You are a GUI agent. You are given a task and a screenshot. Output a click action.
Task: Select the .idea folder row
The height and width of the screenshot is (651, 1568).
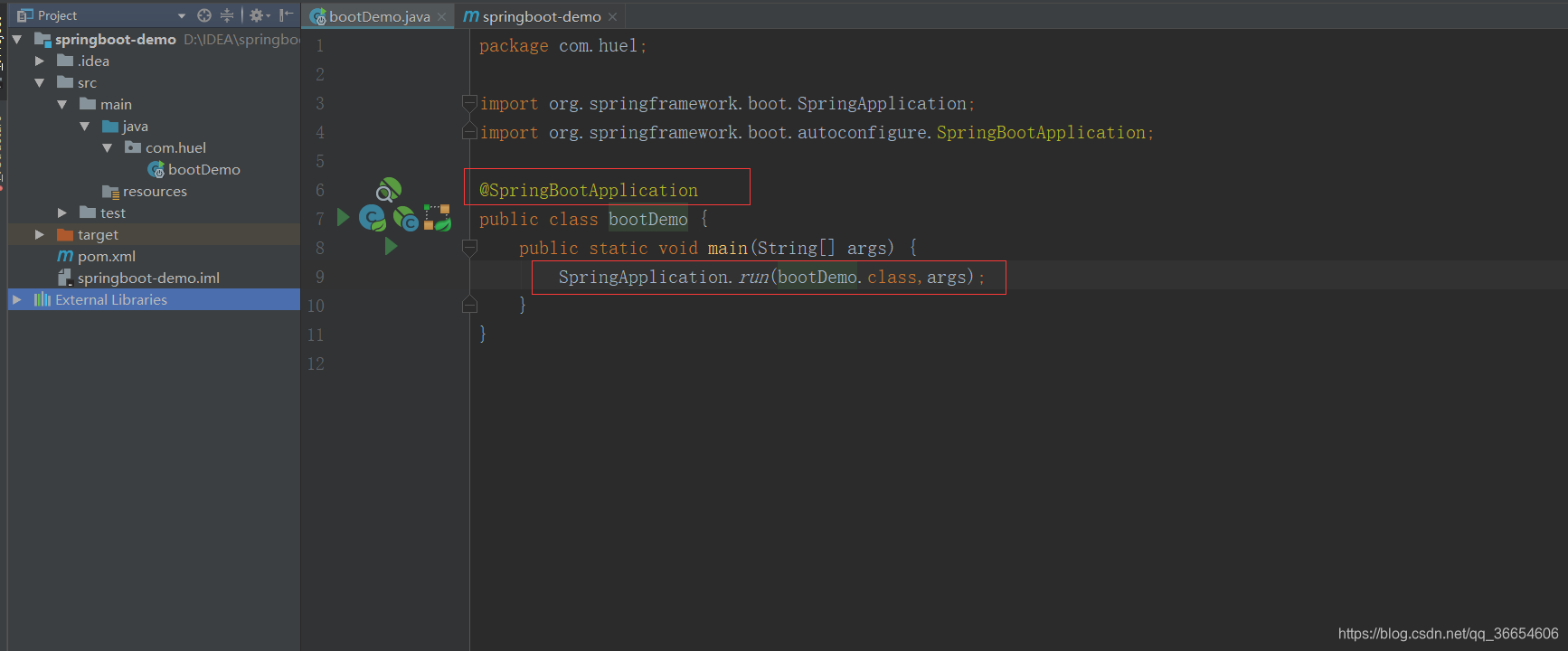pyautogui.click(x=154, y=61)
